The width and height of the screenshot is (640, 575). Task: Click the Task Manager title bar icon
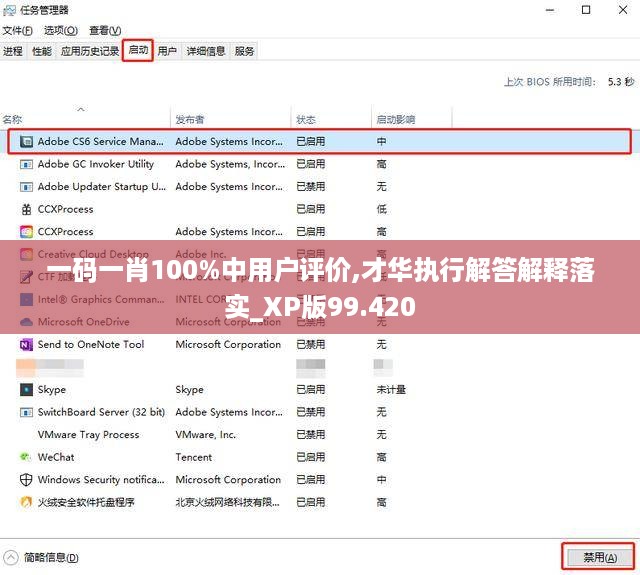tap(9, 10)
